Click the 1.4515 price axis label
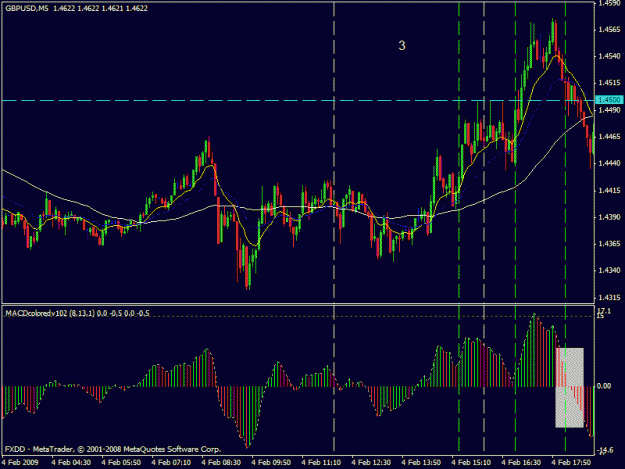Screen dimensions: 625x469 (x=610, y=83)
